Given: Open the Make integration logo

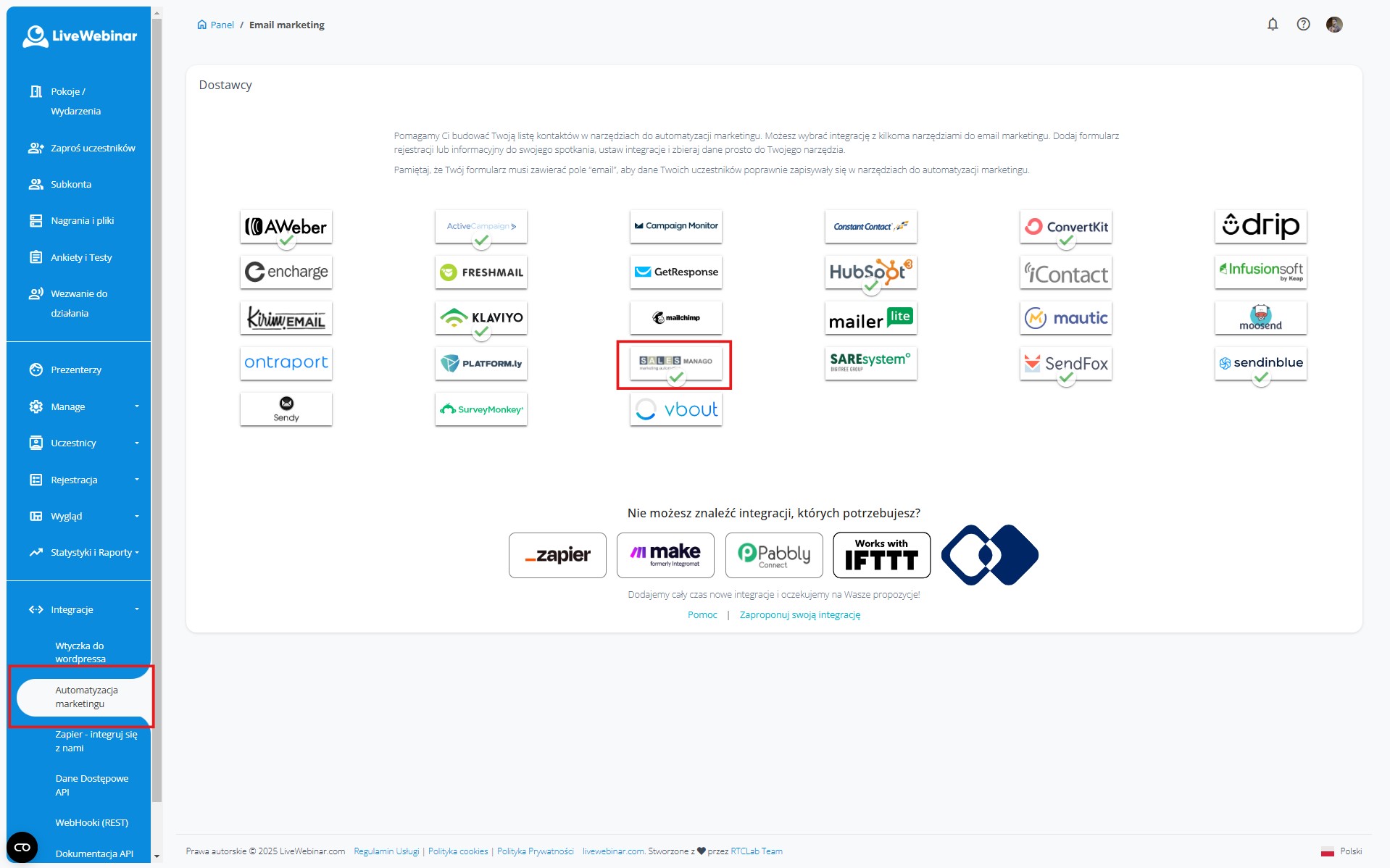Looking at the screenshot, I should [x=665, y=555].
